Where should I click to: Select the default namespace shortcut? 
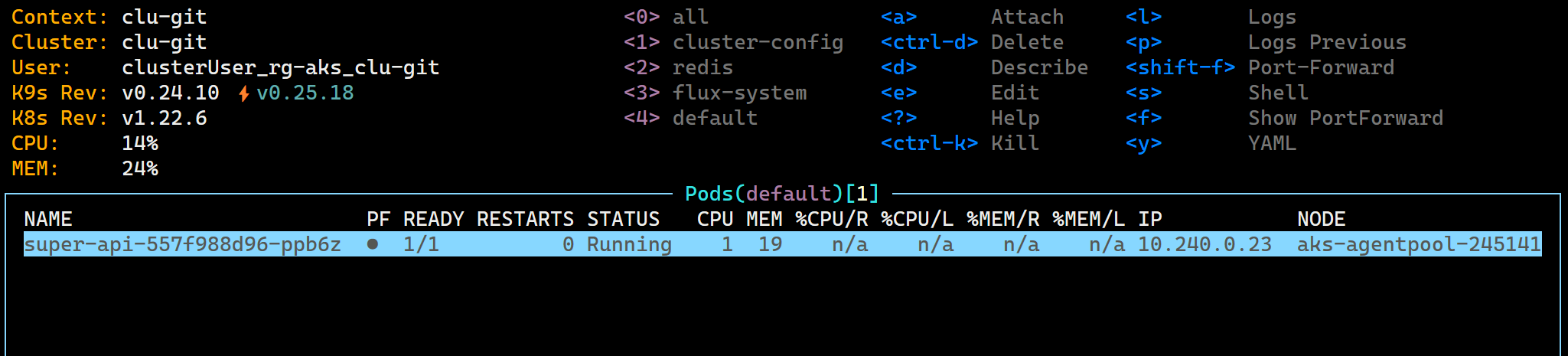(714, 118)
